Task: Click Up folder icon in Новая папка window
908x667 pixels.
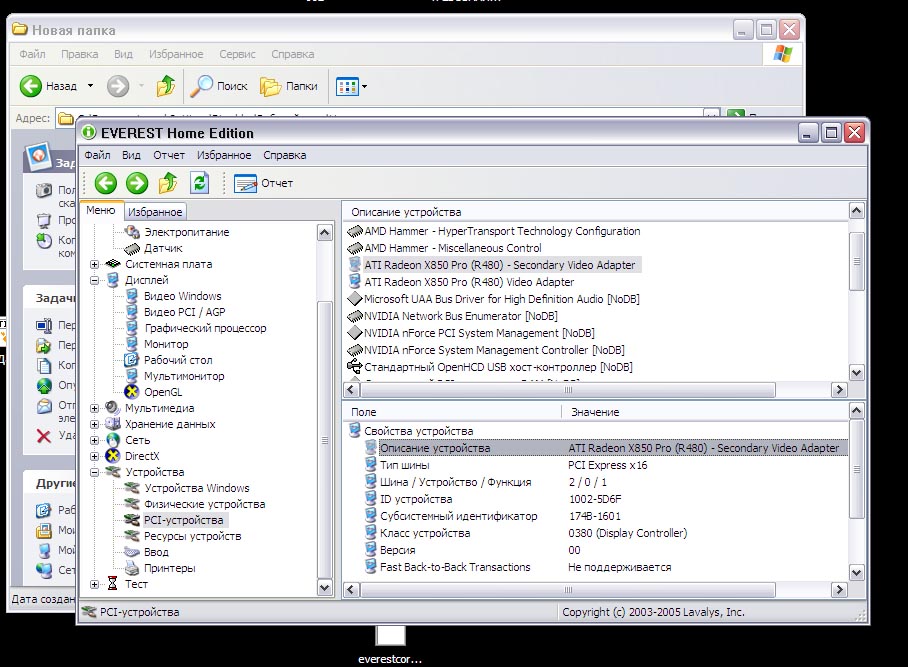Action: coord(166,86)
